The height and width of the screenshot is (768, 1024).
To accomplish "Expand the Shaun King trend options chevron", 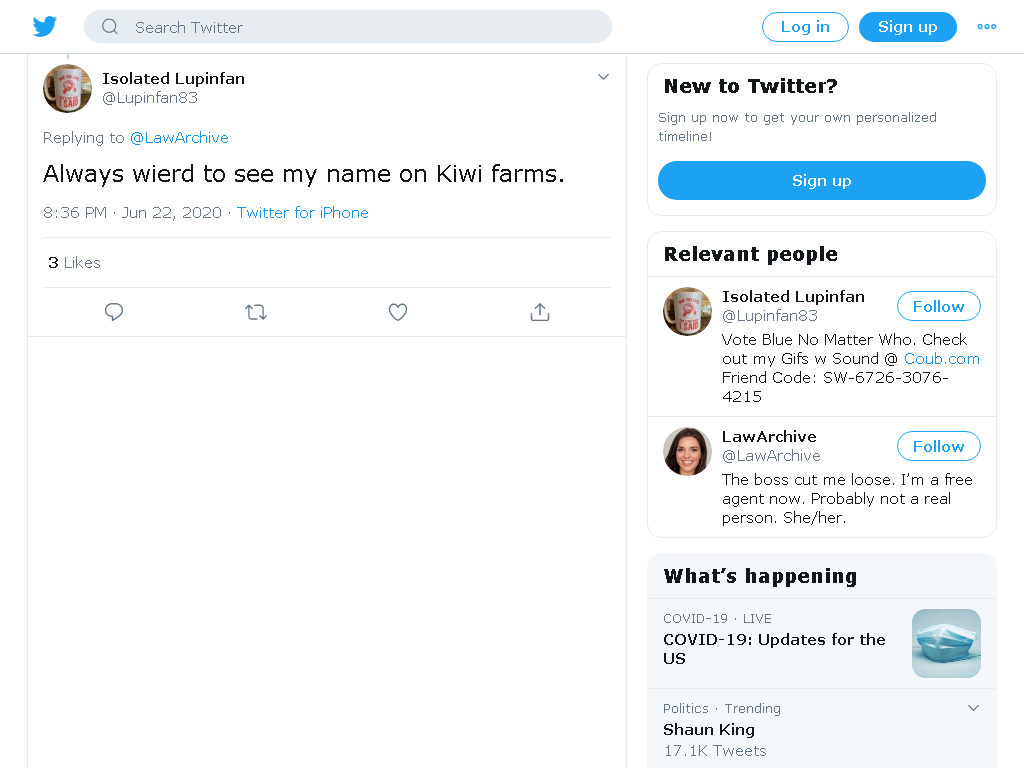I will [x=973, y=708].
